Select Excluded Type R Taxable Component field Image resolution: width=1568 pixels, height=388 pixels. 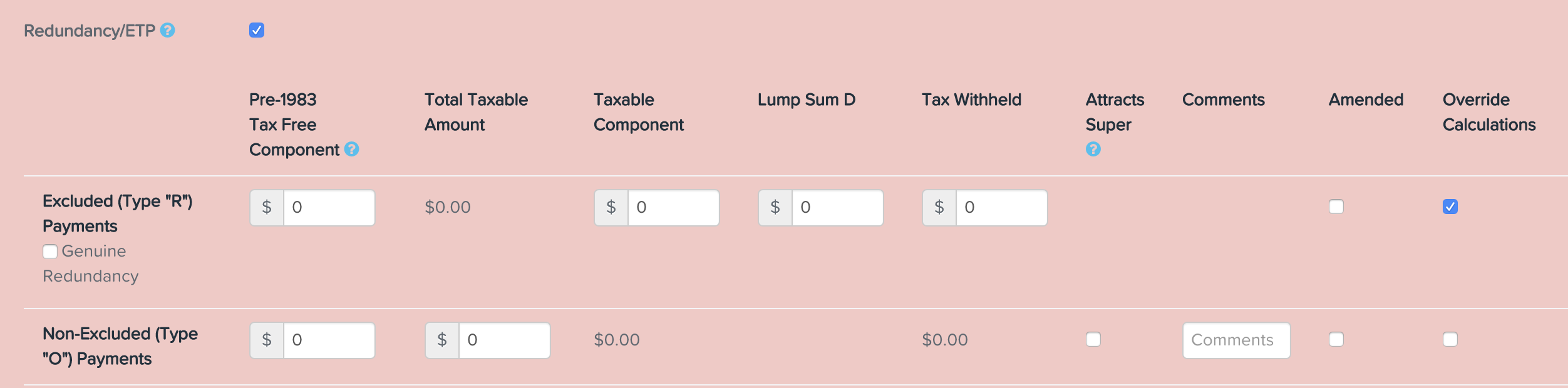673,208
